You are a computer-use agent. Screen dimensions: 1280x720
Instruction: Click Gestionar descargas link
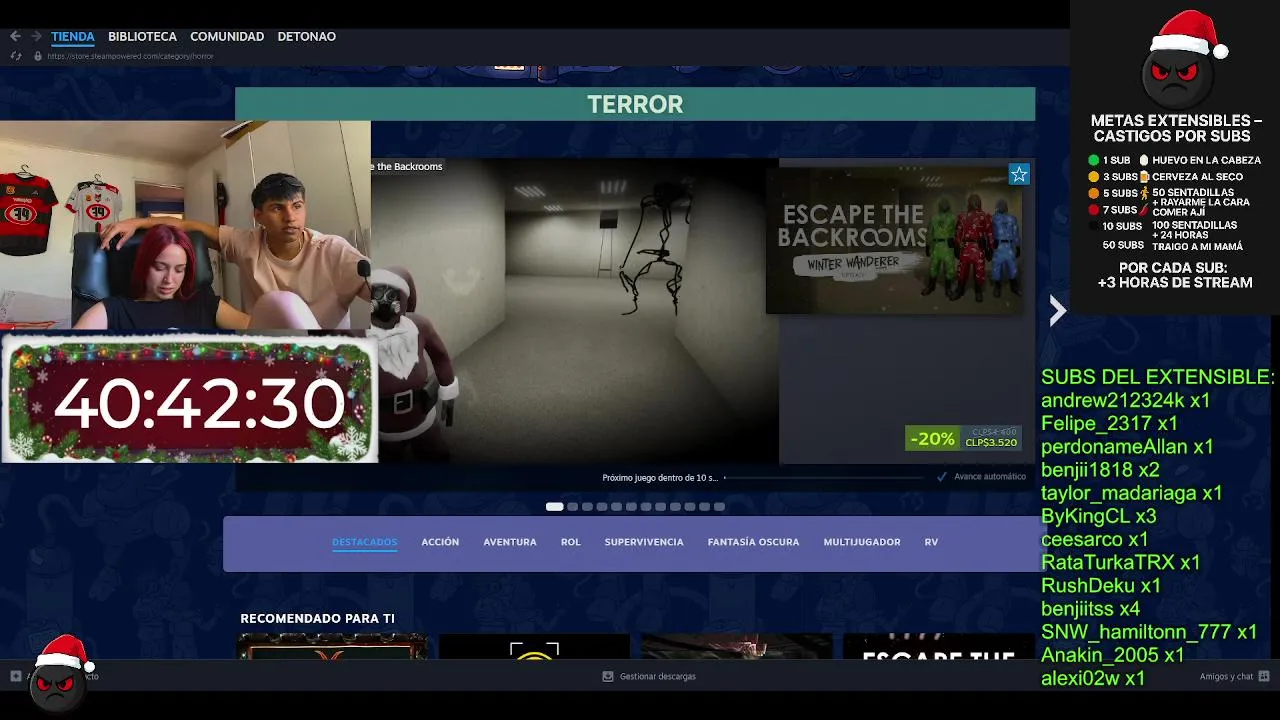657,676
